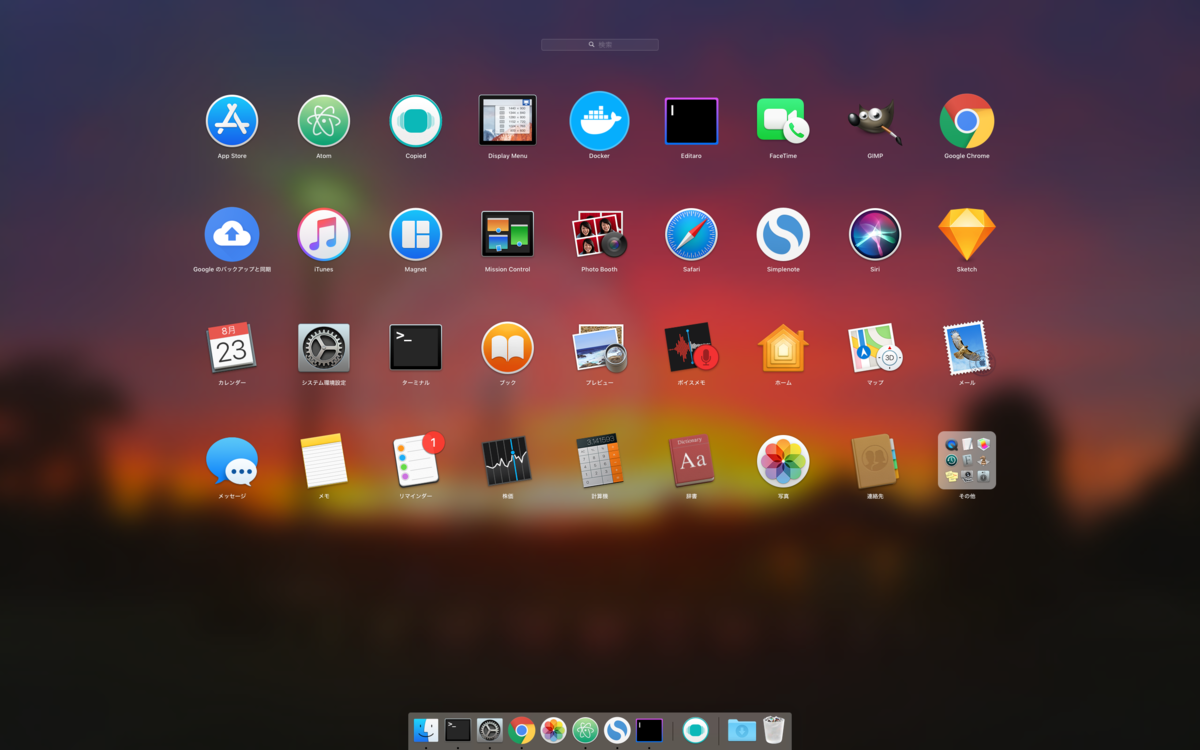Open Downloads folder stack in Dock
1200x750 pixels.
pos(741,730)
